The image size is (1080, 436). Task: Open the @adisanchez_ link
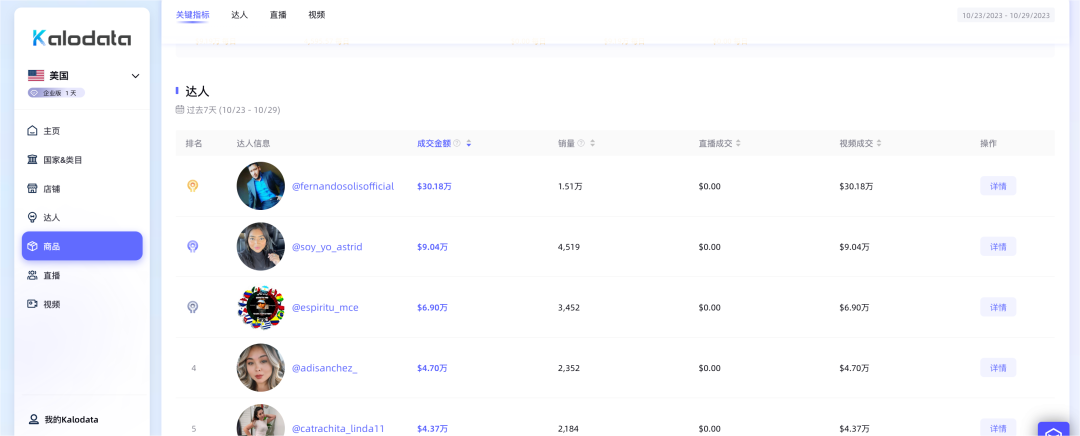click(324, 368)
